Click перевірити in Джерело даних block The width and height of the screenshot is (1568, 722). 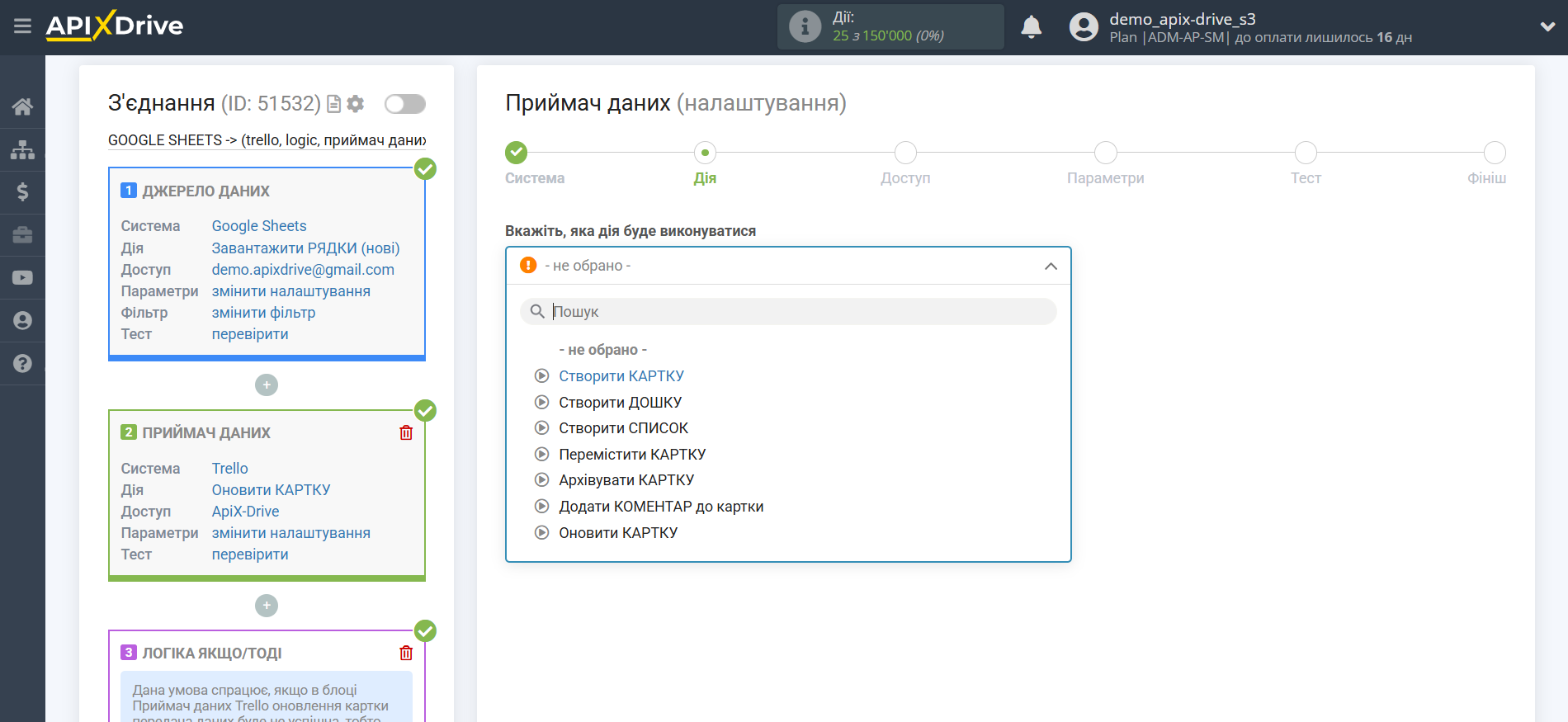click(x=250, y=334)
